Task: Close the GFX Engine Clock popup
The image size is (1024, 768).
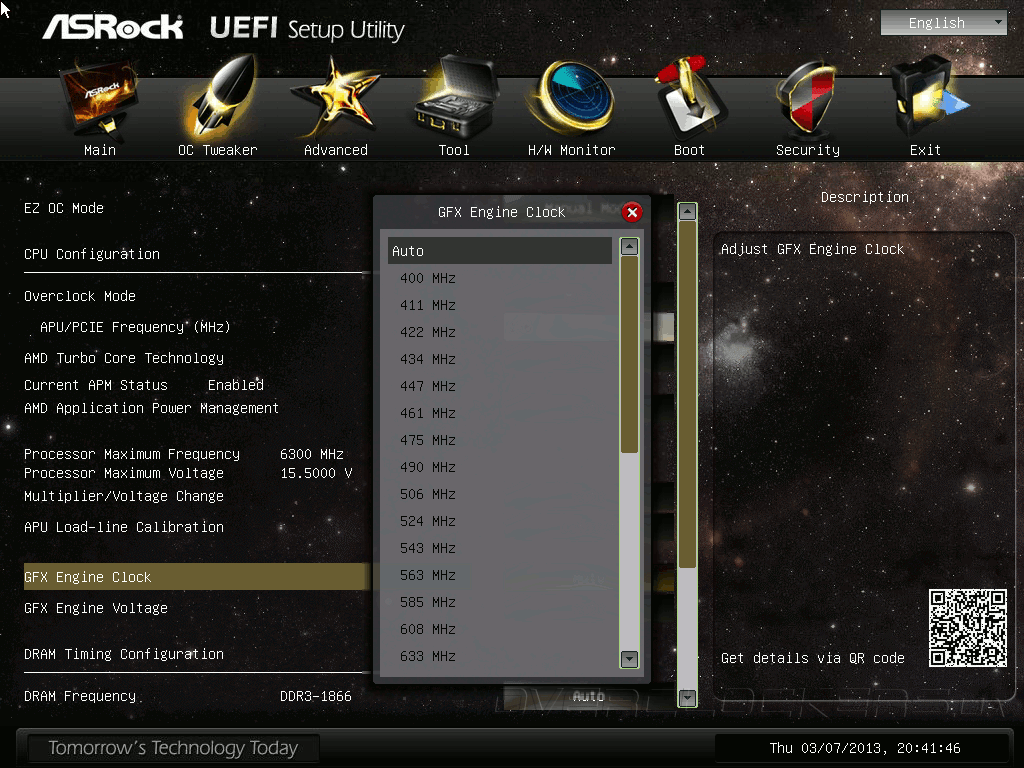Action: point(632,212)
